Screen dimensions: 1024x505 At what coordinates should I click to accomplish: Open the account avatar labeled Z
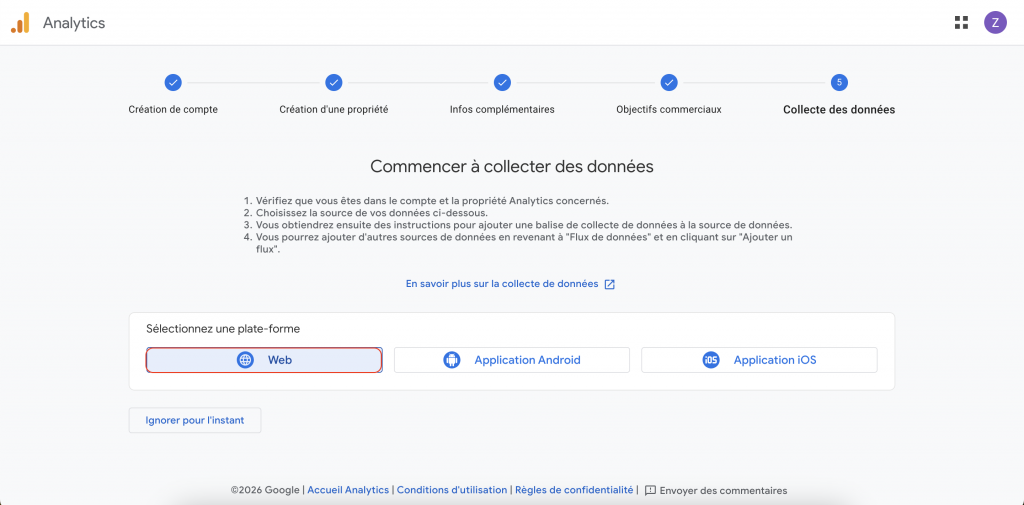995,23
